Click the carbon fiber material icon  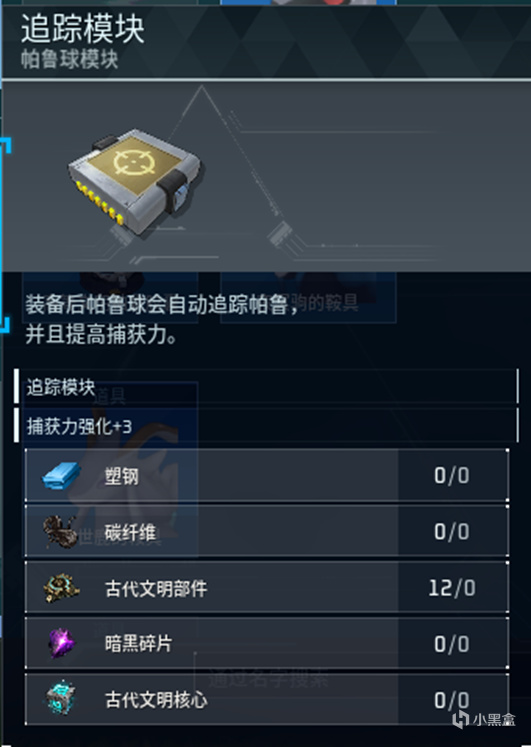coord(60,531)
